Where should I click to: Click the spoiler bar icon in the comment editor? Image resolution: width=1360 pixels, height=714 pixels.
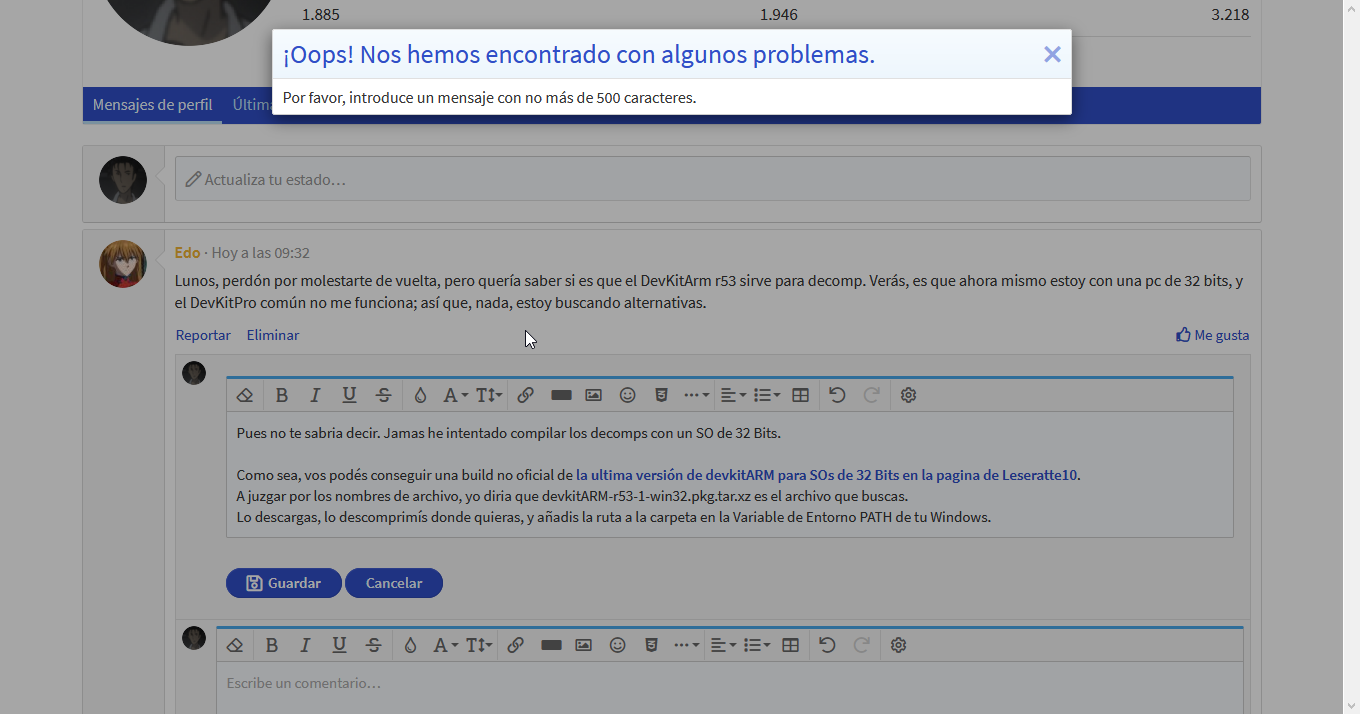550,645
